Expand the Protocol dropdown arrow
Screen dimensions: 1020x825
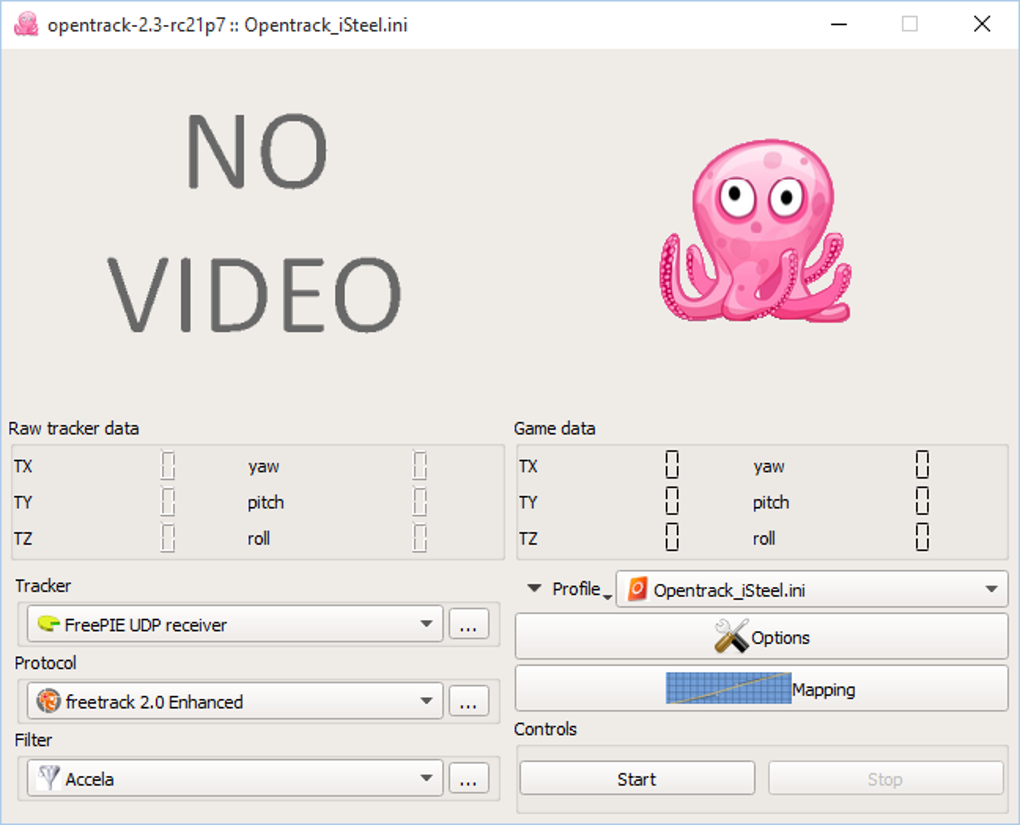point(426,701)
